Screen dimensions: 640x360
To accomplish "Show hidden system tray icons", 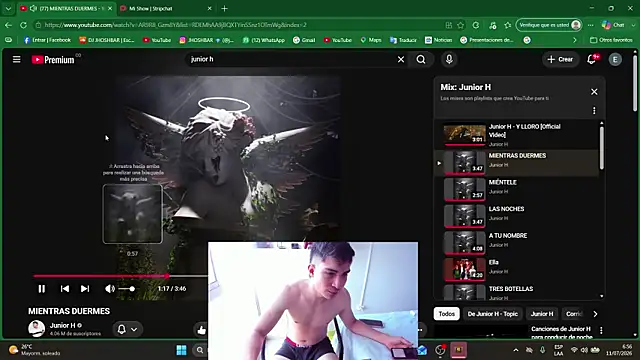I will (x=516, y=350).
